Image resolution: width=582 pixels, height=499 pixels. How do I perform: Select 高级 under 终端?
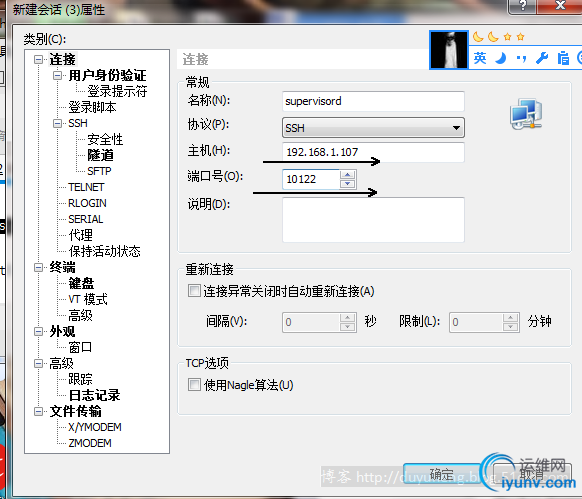point(81,315)
